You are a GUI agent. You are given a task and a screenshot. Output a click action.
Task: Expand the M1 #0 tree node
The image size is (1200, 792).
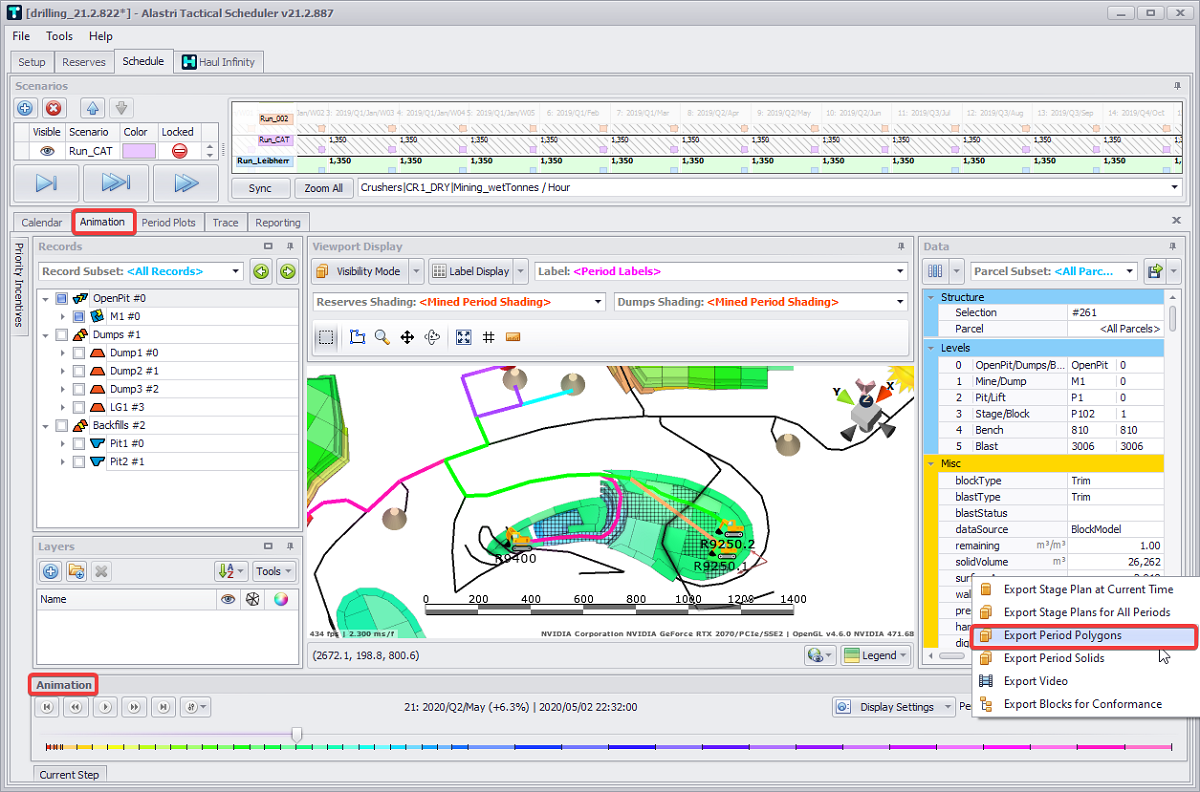click(63, 317)
